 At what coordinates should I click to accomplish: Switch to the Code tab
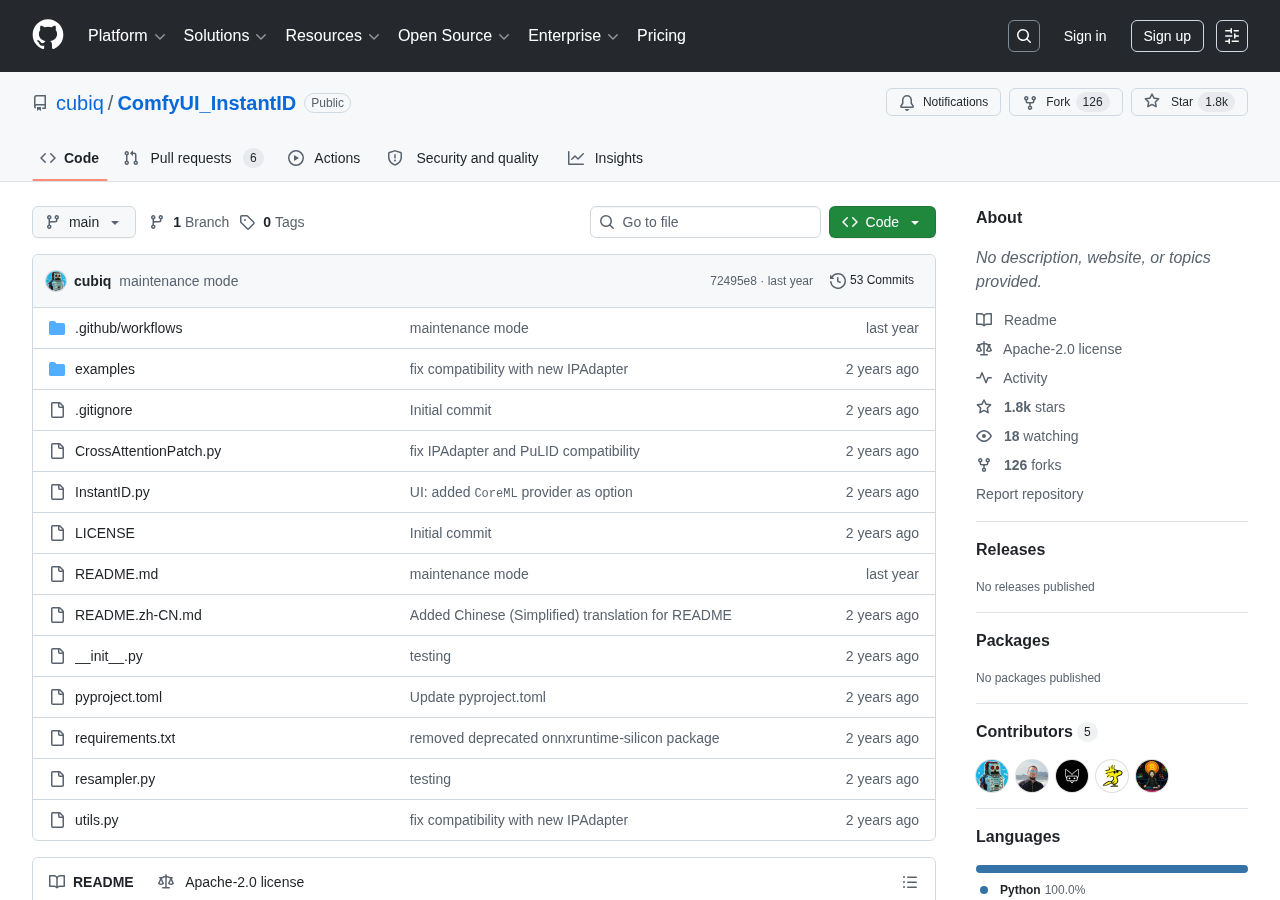pyautogui.click(x=70, y=158)
